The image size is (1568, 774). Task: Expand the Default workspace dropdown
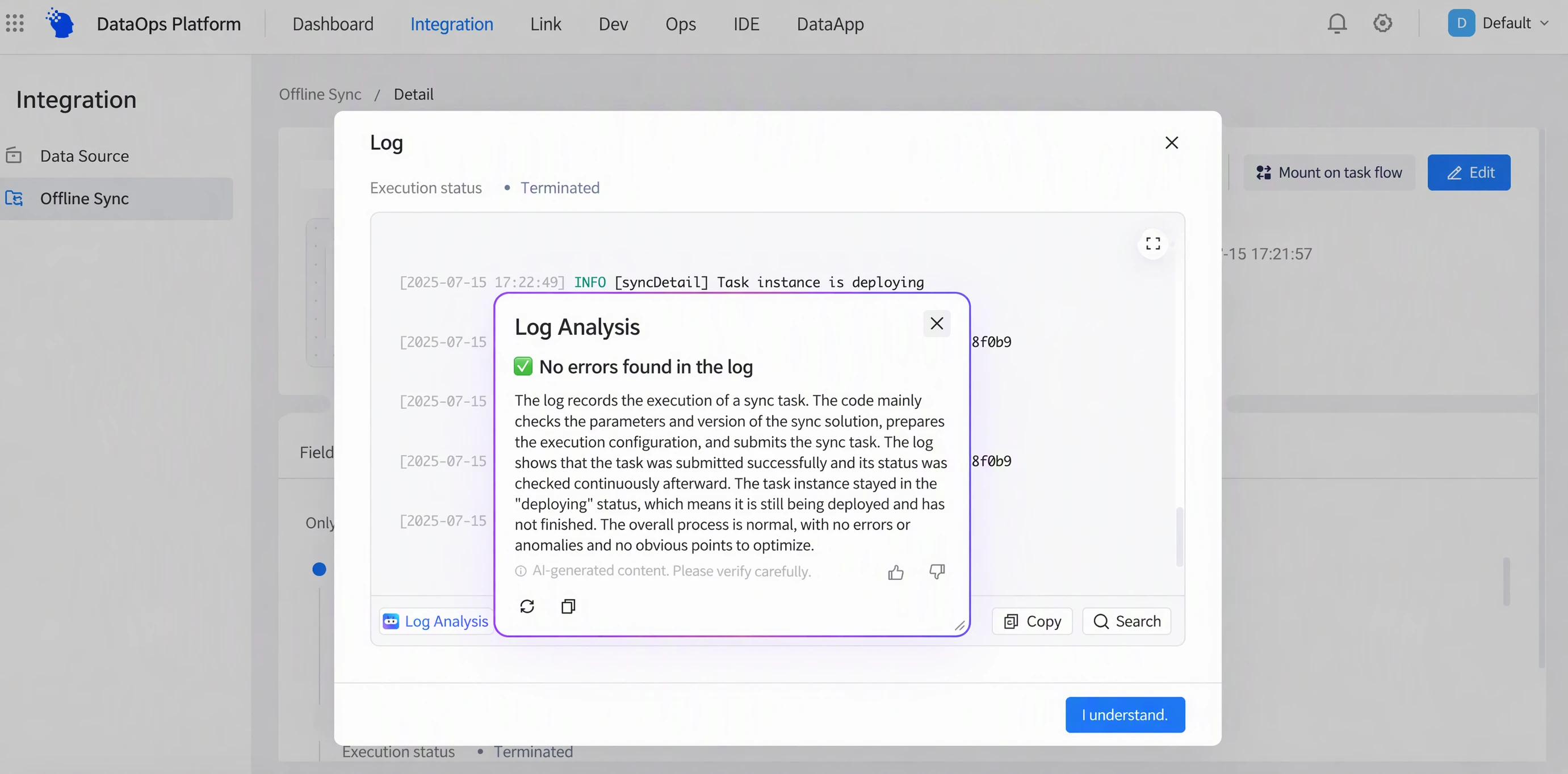(1516, 23)
